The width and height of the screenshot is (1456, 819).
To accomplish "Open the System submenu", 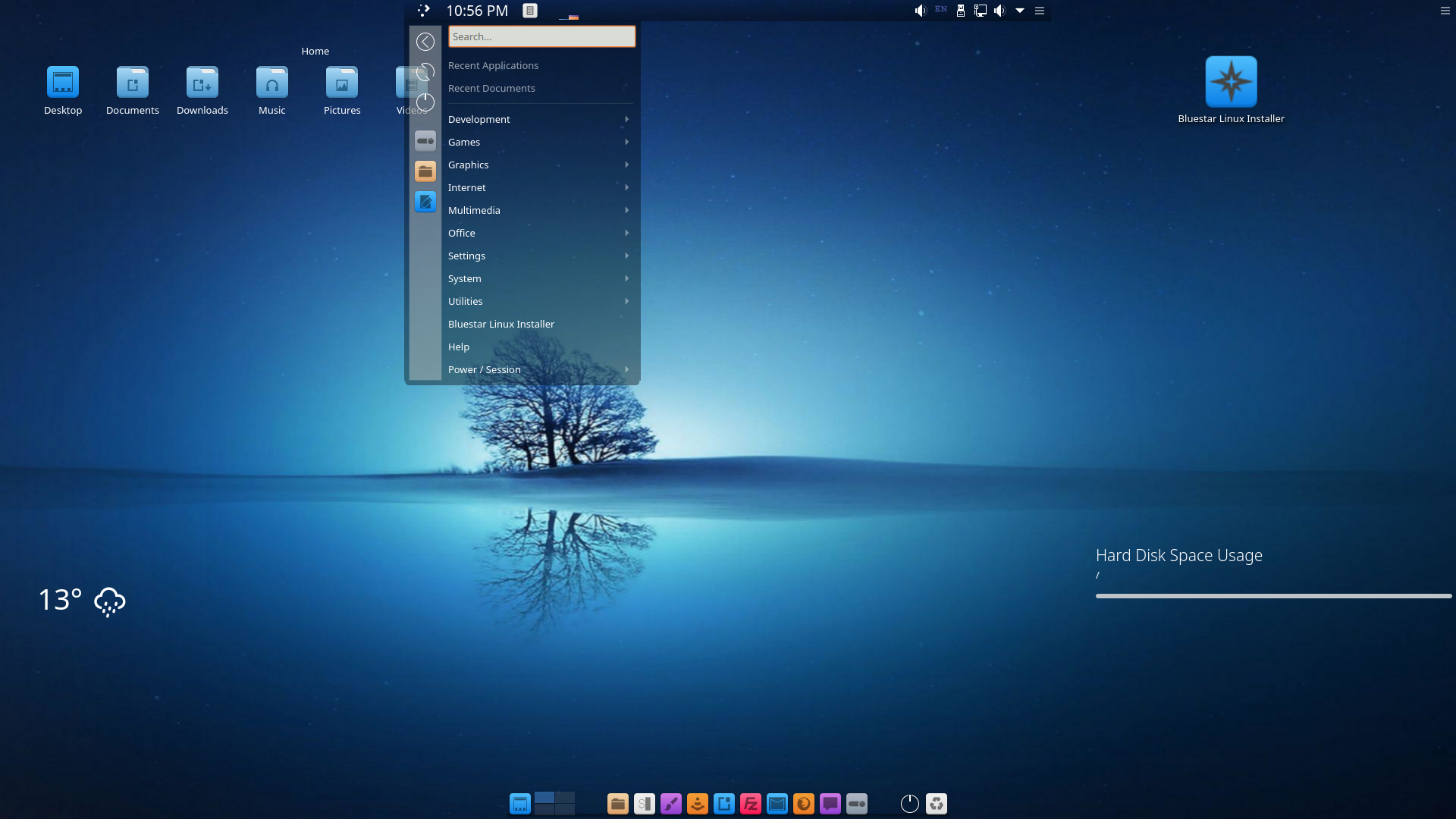I will click(x=539, y=278).
